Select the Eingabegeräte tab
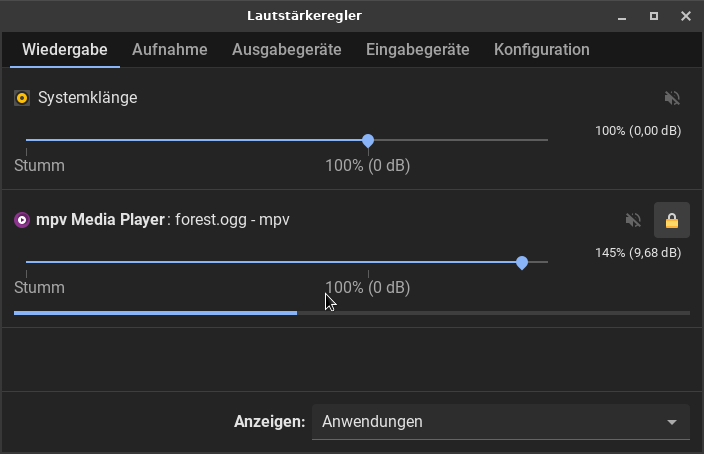 (418, 50)
